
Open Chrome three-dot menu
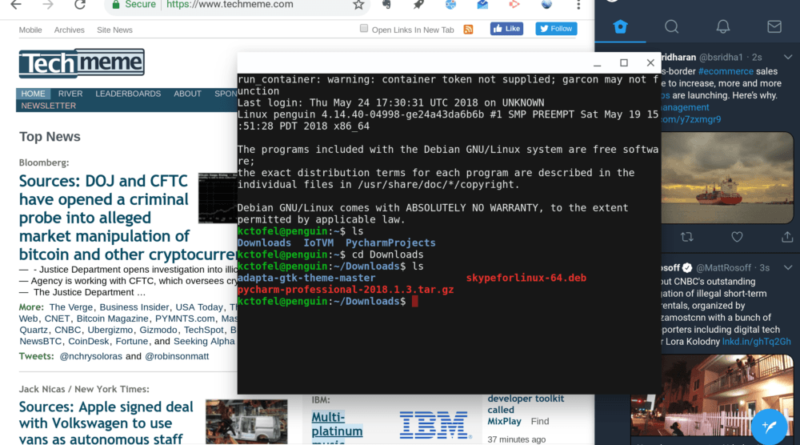(578, 5)
